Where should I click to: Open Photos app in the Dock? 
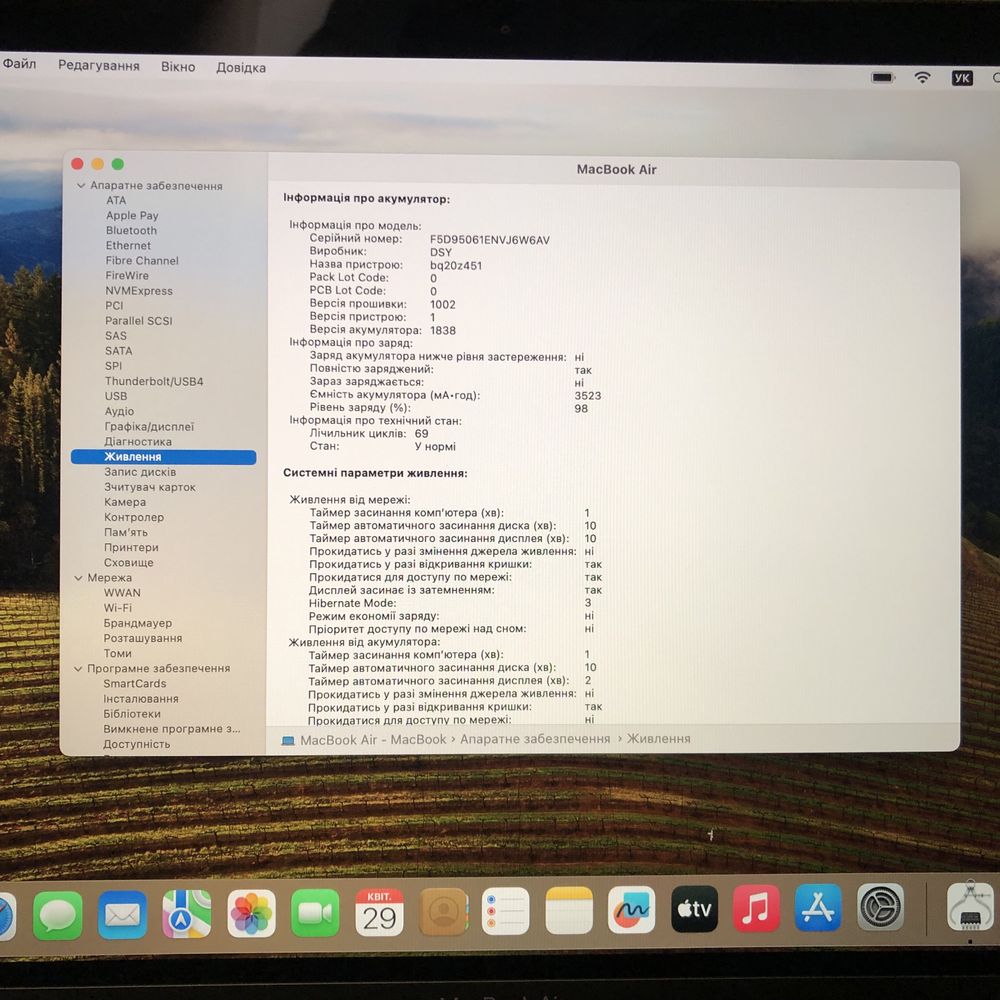click(251, 913)
